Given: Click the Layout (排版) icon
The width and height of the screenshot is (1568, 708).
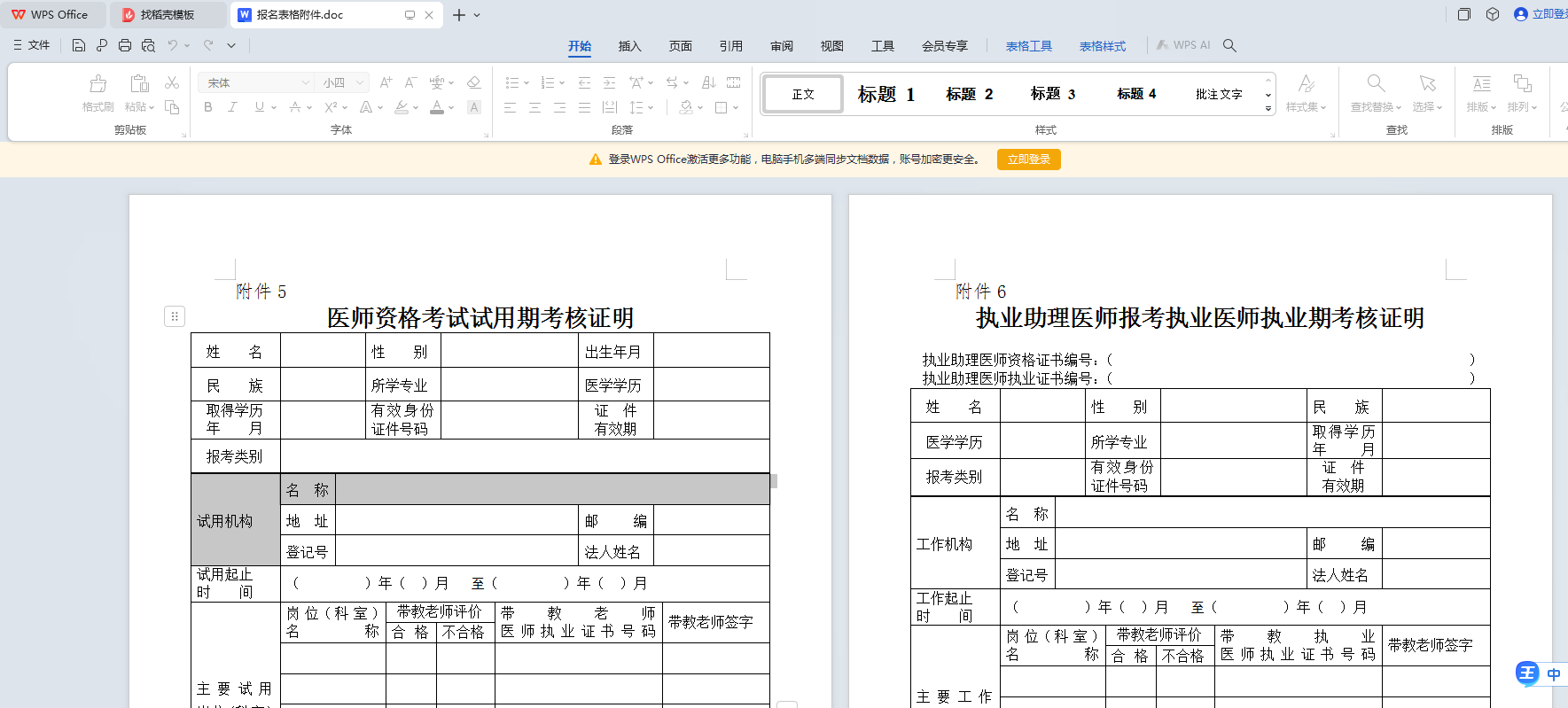Looking at the screenshot, I should [x=1482, y=83].
